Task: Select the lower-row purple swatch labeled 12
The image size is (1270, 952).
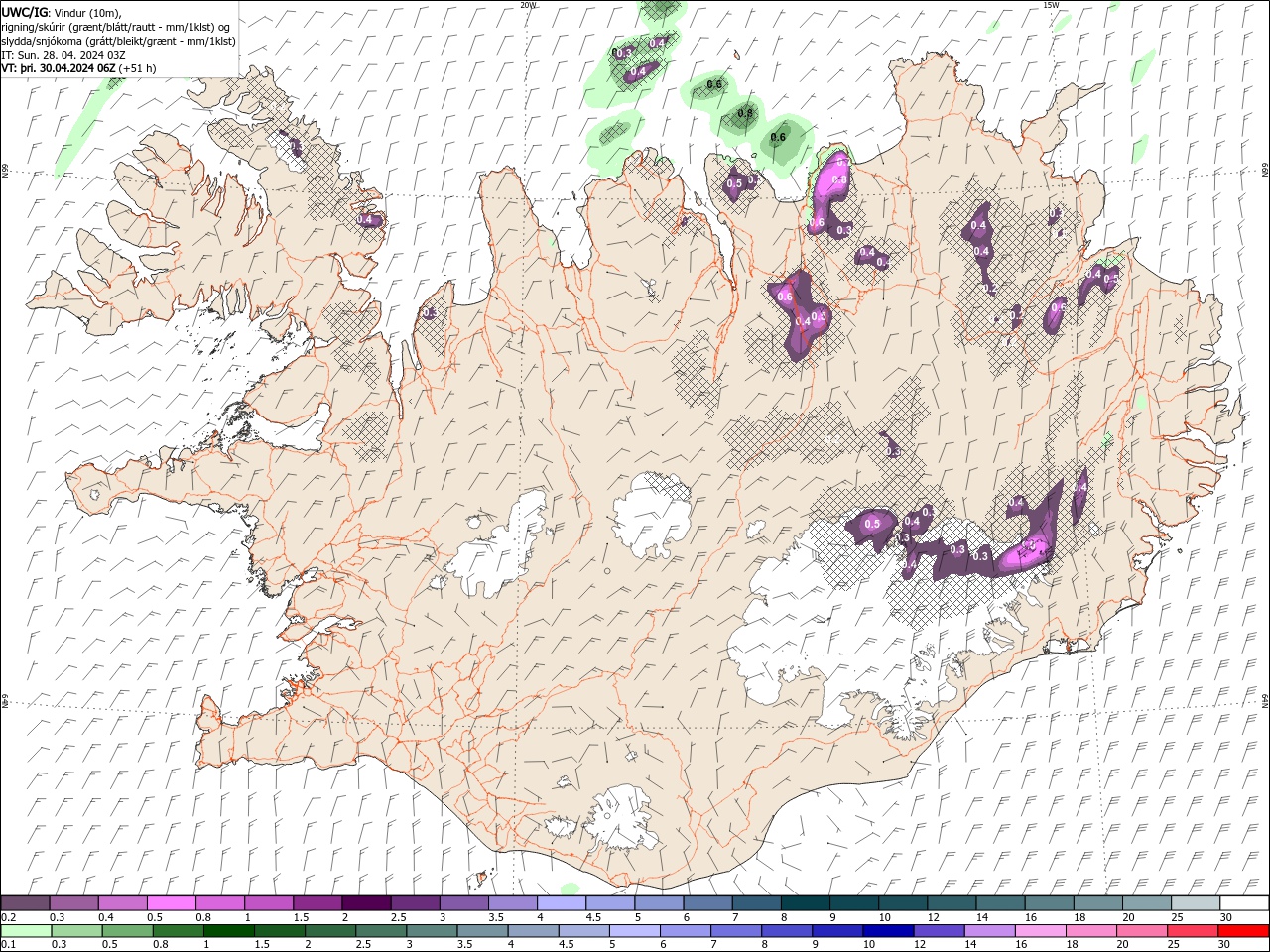Action: (939, 931)
